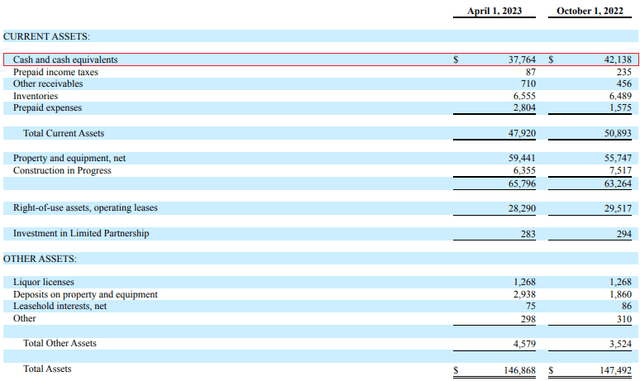Click the 4,579 total other assets value
Image resolution: width=640 pixels, height=381 pixels.
coord(524,344)
